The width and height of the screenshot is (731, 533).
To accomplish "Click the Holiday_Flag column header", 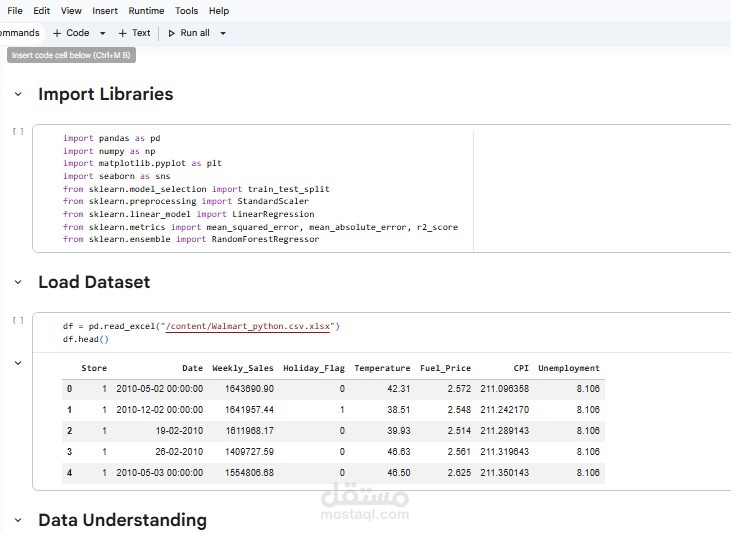I will pos(314,368).
